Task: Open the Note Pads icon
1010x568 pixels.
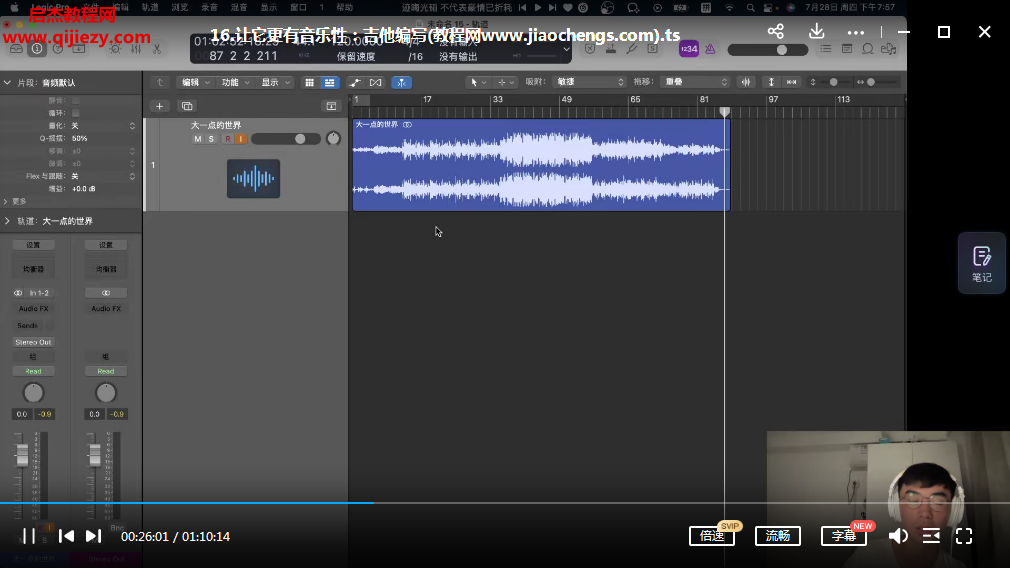Action: (x=847, y=49)
